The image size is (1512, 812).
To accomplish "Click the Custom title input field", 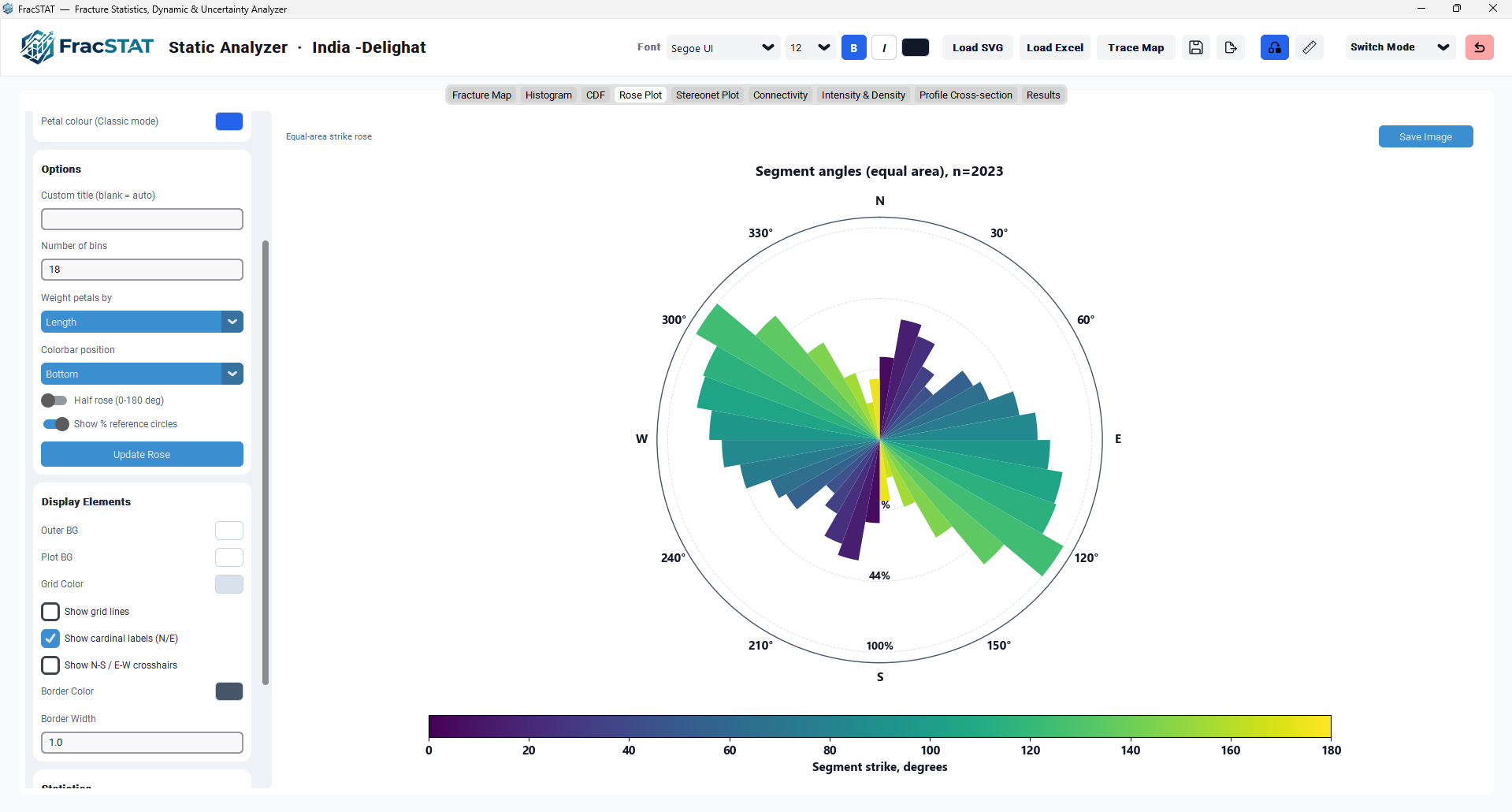I will click(142, 219).
